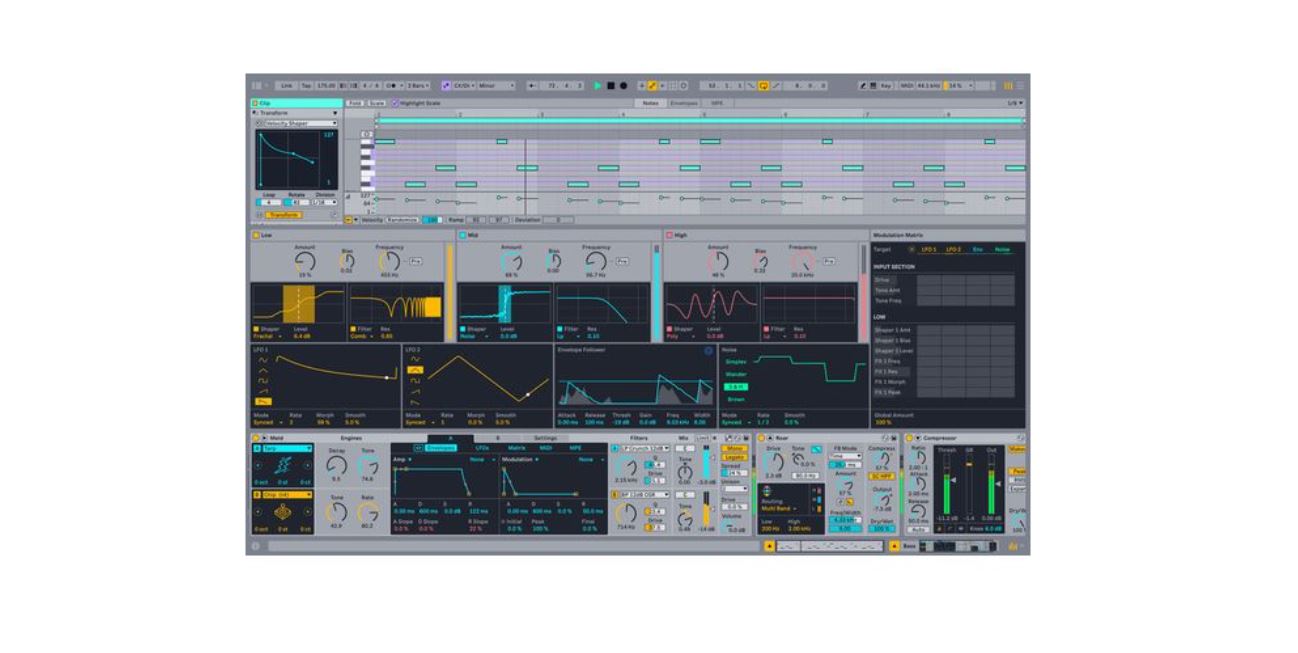Click the yellow Transform button
Image resolution: width=1298 pixels, height=653 pixels.
coord(283,215)
